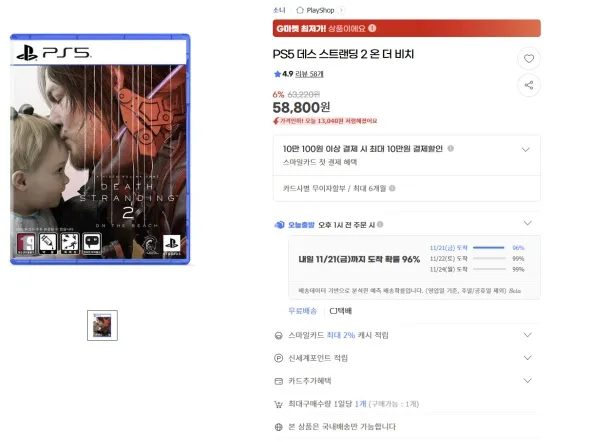Click the 소니 brand breadcrumb link
The height and width of the screenshot is (442, 590).
click(279, 10)
